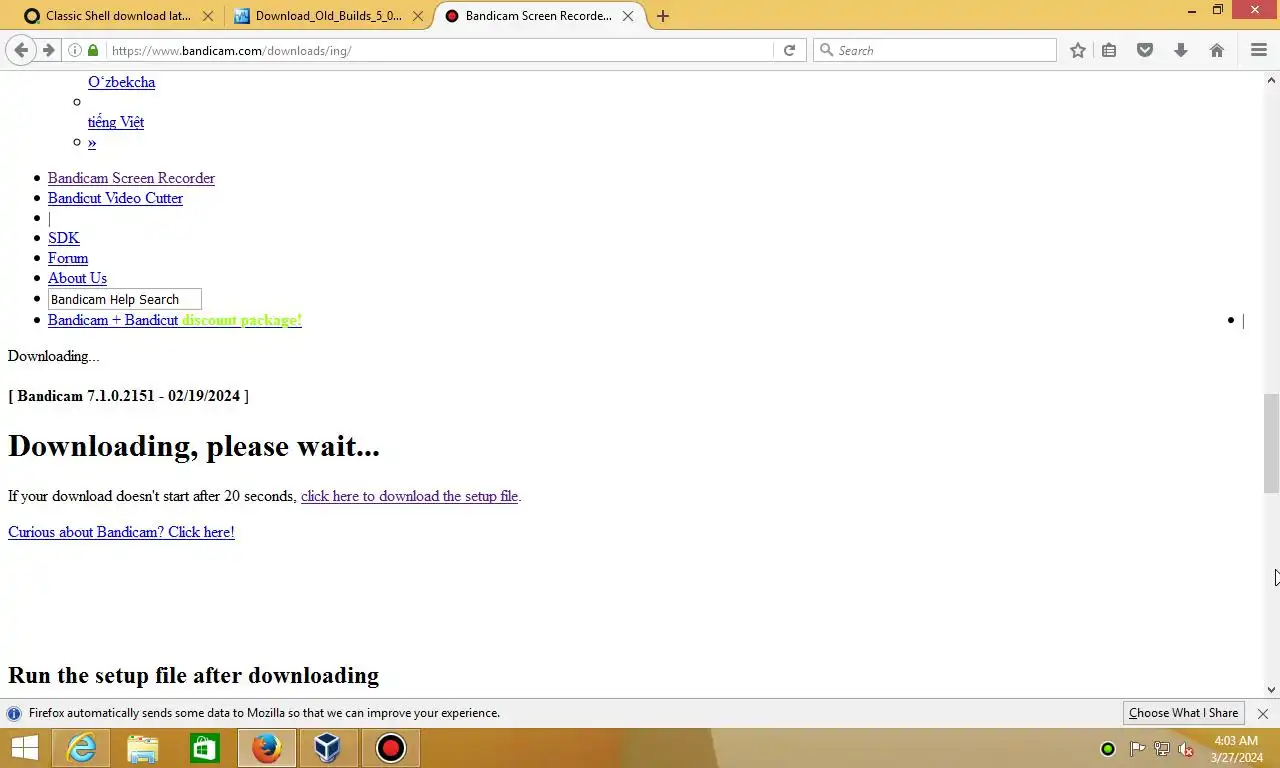
Task: Click the Bandicam 7.1.0.2151 version text
Action: pyautogui.click(x=128, y=396)
